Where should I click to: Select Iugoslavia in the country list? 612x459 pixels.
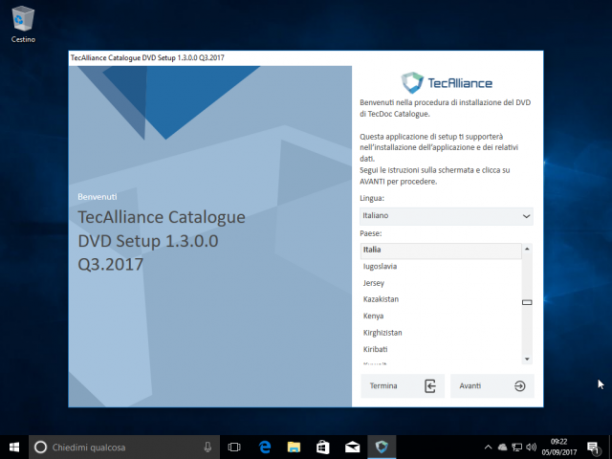pos(441,267)
